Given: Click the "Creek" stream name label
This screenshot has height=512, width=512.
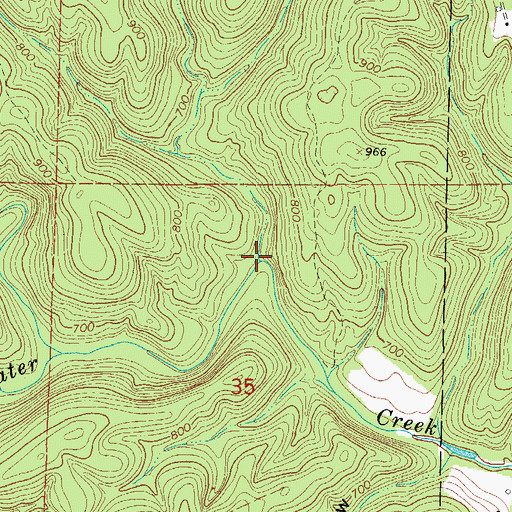Looking at the screenshot, I should [407, 422].
